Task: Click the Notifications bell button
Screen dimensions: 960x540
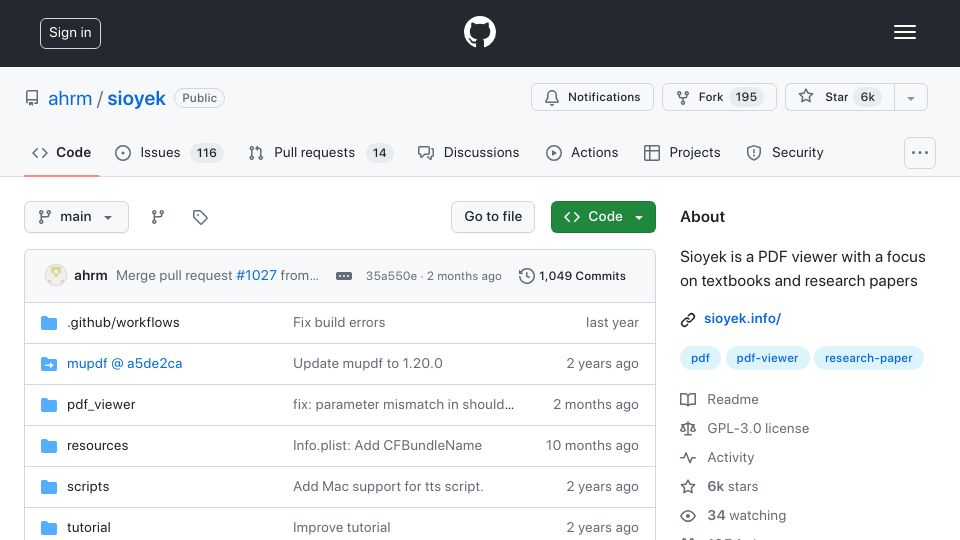Action: (592, 97)
